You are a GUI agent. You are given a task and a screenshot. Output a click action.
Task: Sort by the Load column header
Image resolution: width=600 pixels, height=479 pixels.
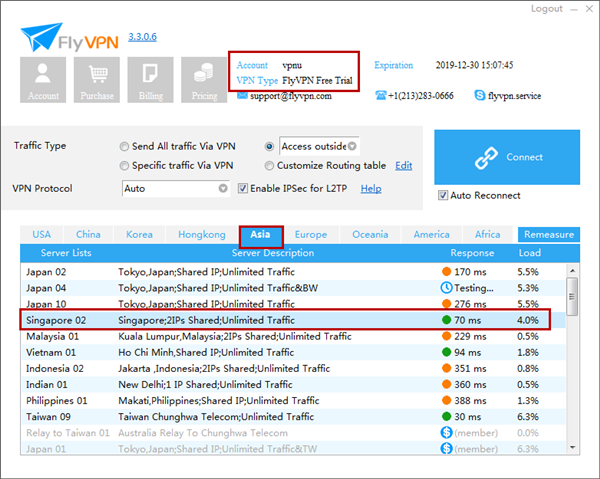530,253
